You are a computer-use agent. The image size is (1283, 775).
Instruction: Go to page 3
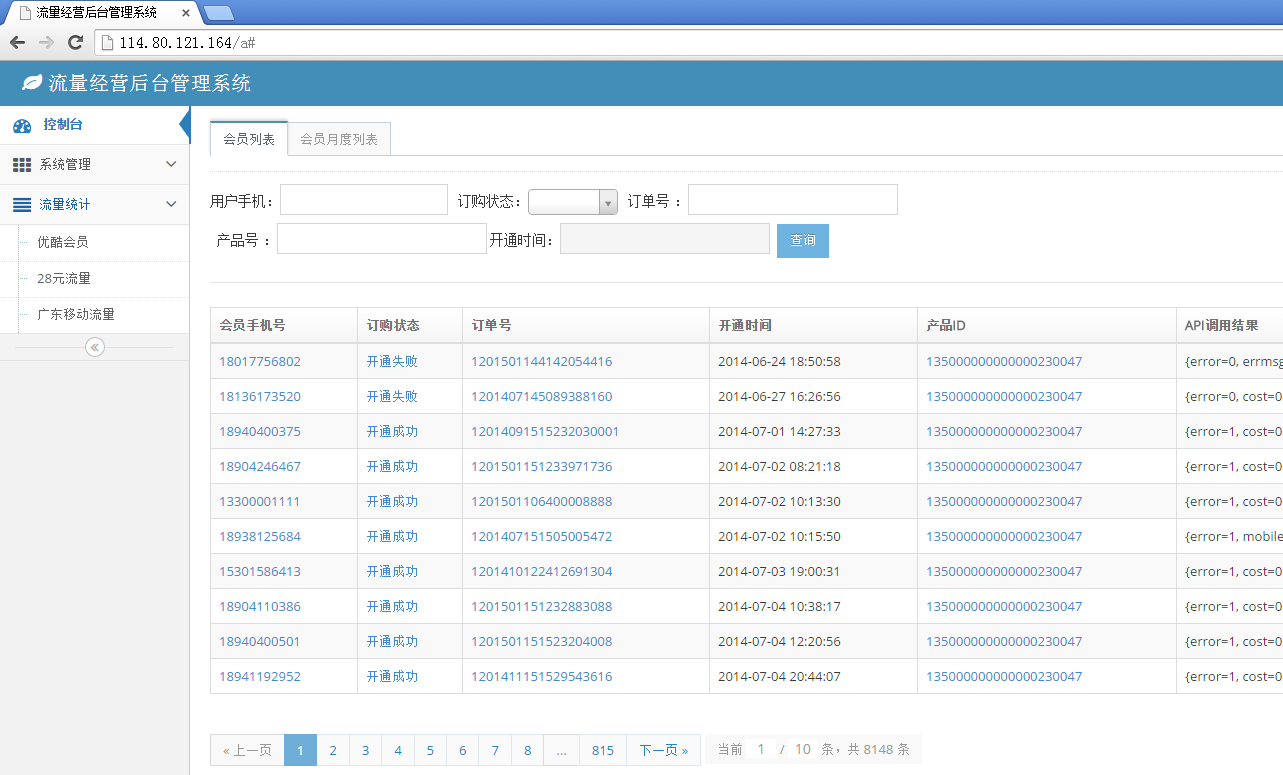click(x=366, y=750)
